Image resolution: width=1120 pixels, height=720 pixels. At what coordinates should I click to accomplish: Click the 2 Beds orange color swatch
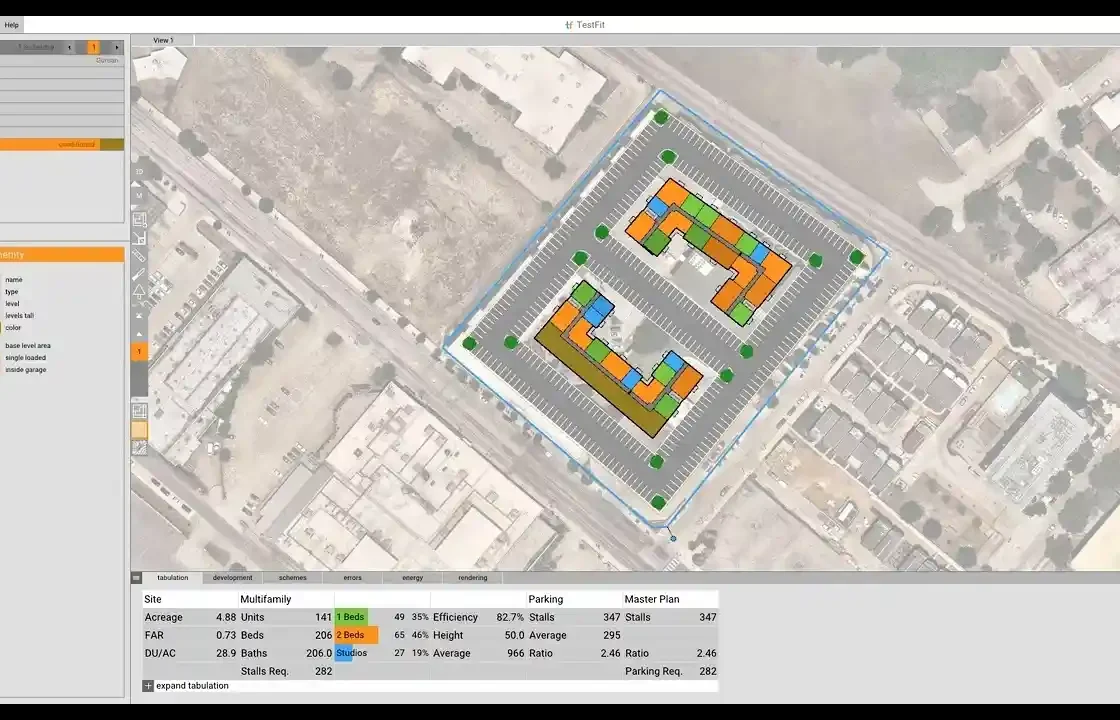click(x=356, y=635)
